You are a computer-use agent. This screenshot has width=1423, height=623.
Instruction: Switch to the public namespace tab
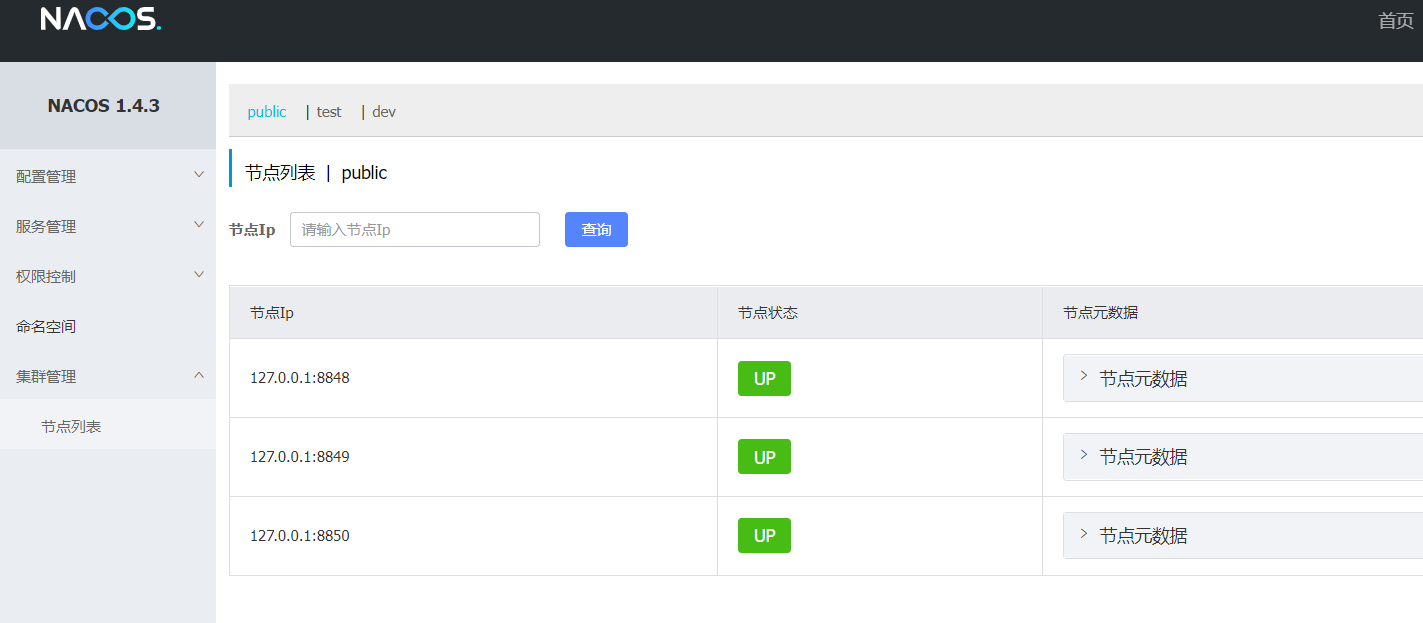pos(267,112)
